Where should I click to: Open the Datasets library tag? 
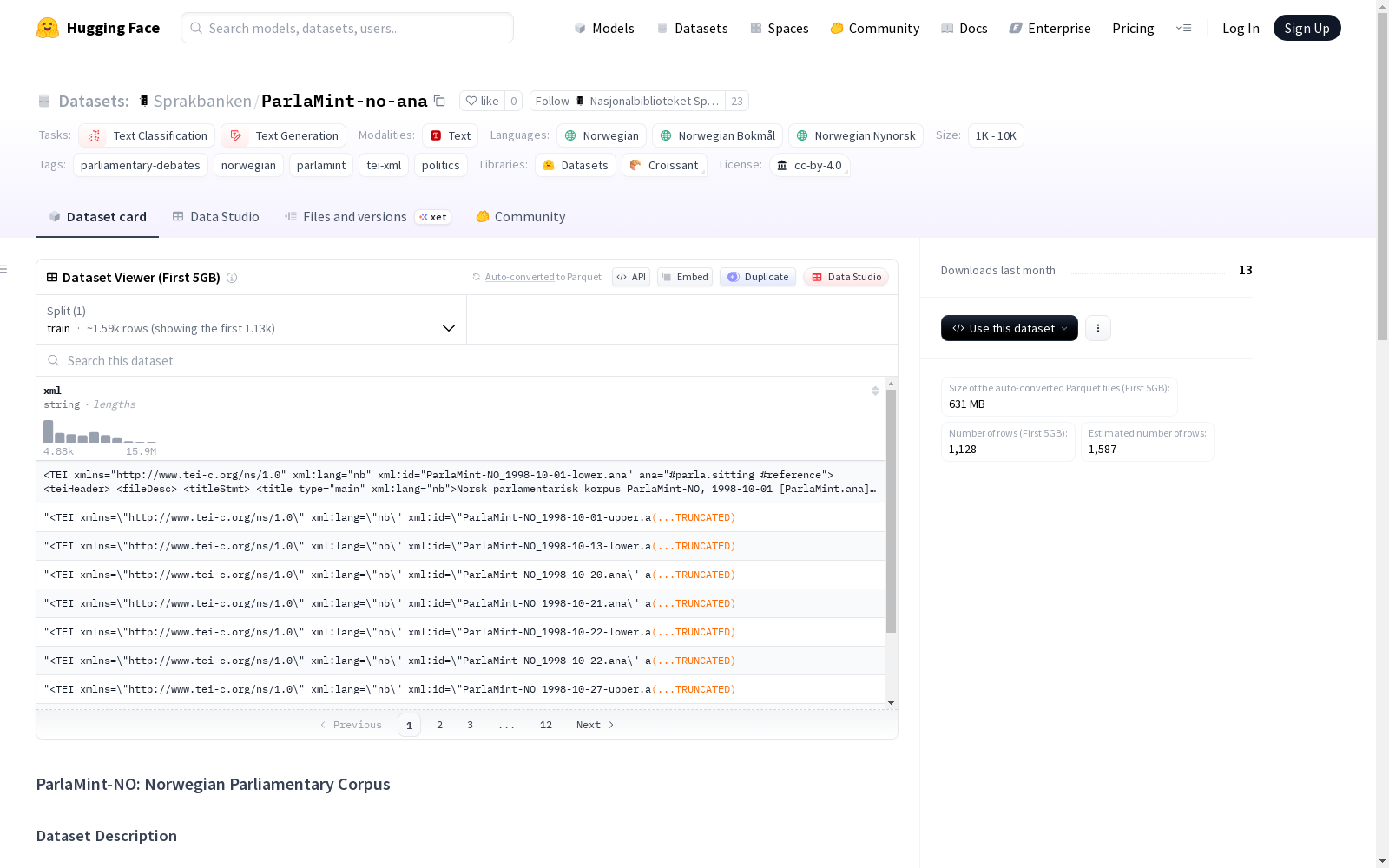[576, 165]
